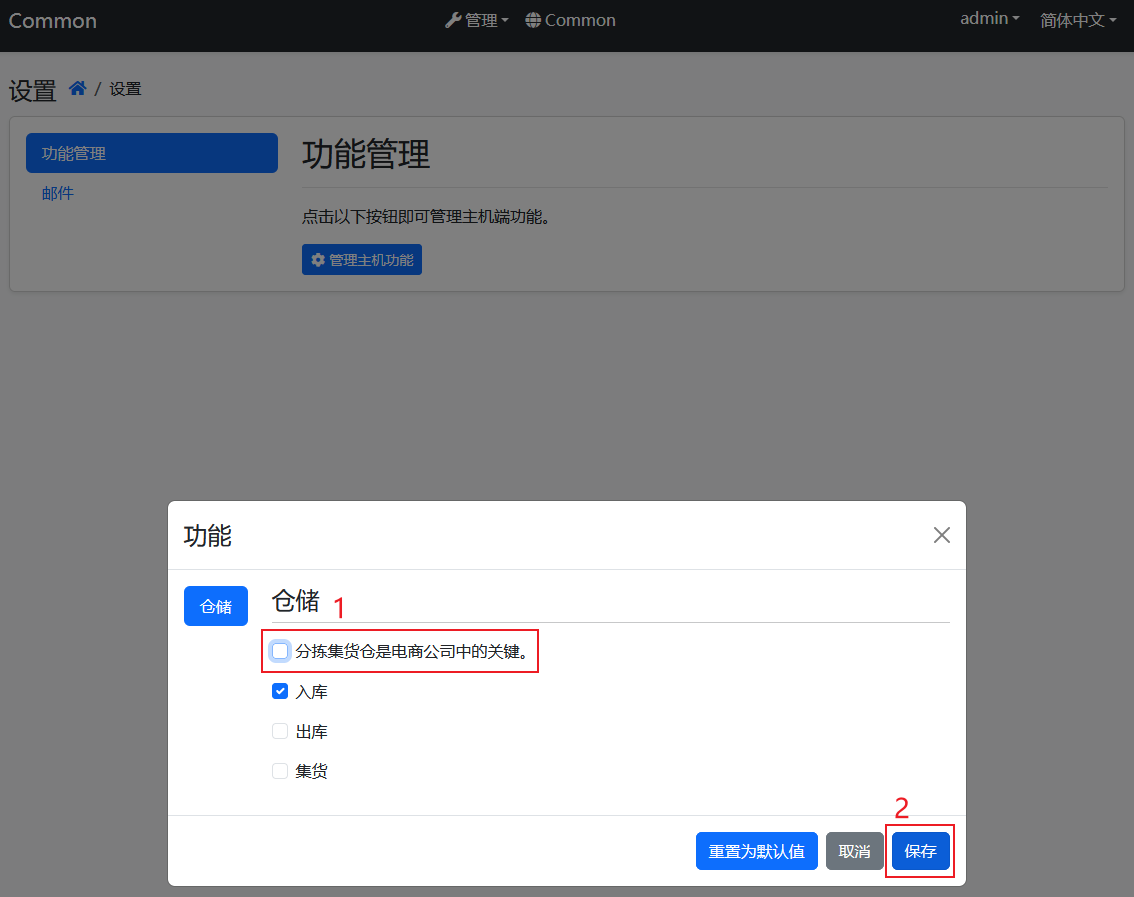The width and height of the screenshot is (1134, 897).
Task: Click the 设置 breadcrumb text
Action: (125, 89)
